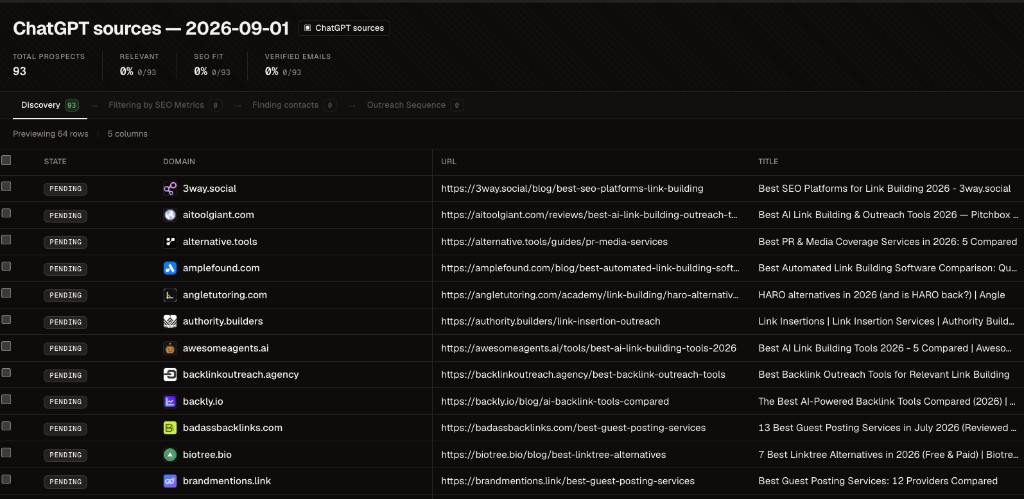Check the awesomeagents.ai row checkbox

(7, 346)
